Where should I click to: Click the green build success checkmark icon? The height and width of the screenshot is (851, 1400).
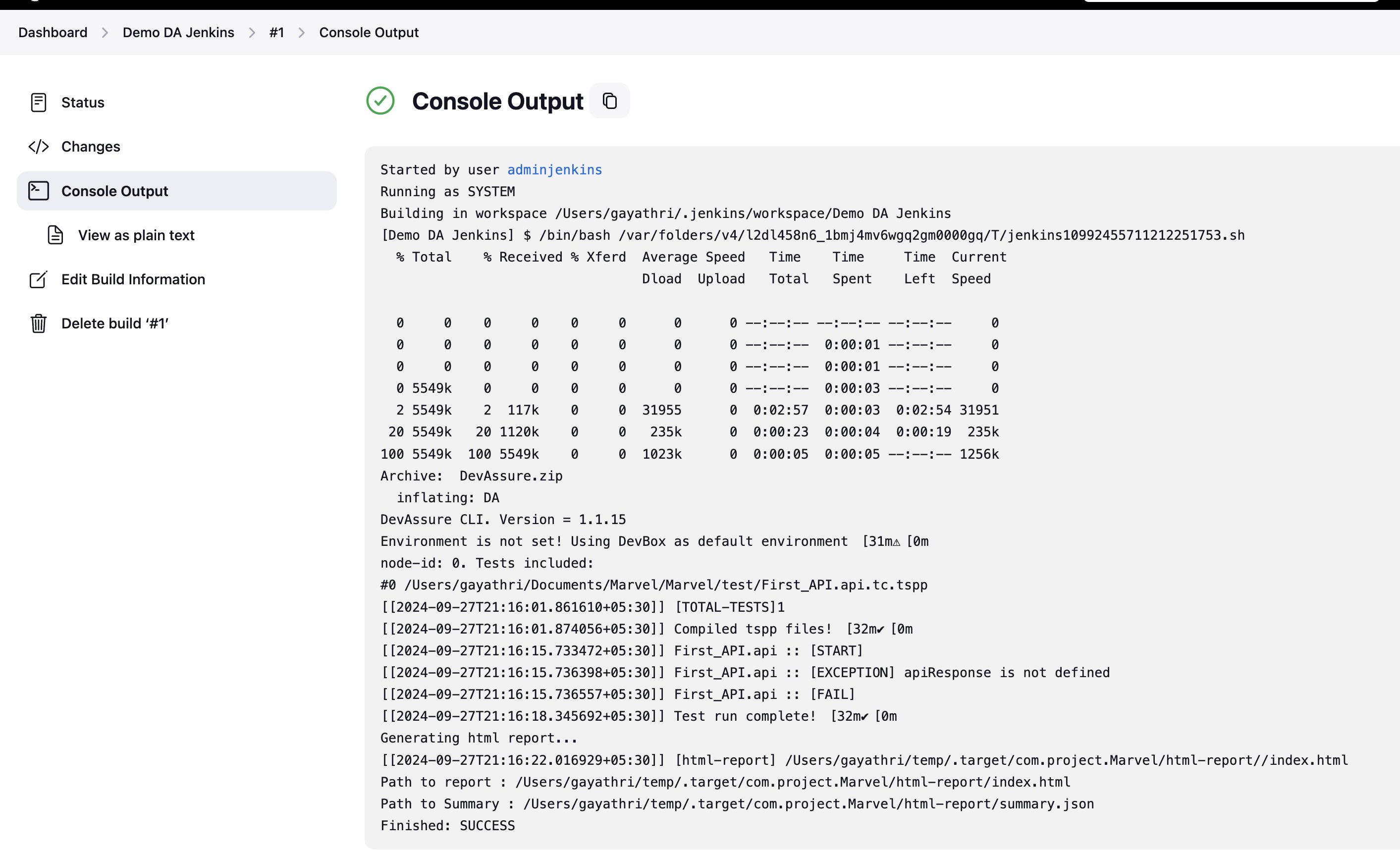click(380, 101)
